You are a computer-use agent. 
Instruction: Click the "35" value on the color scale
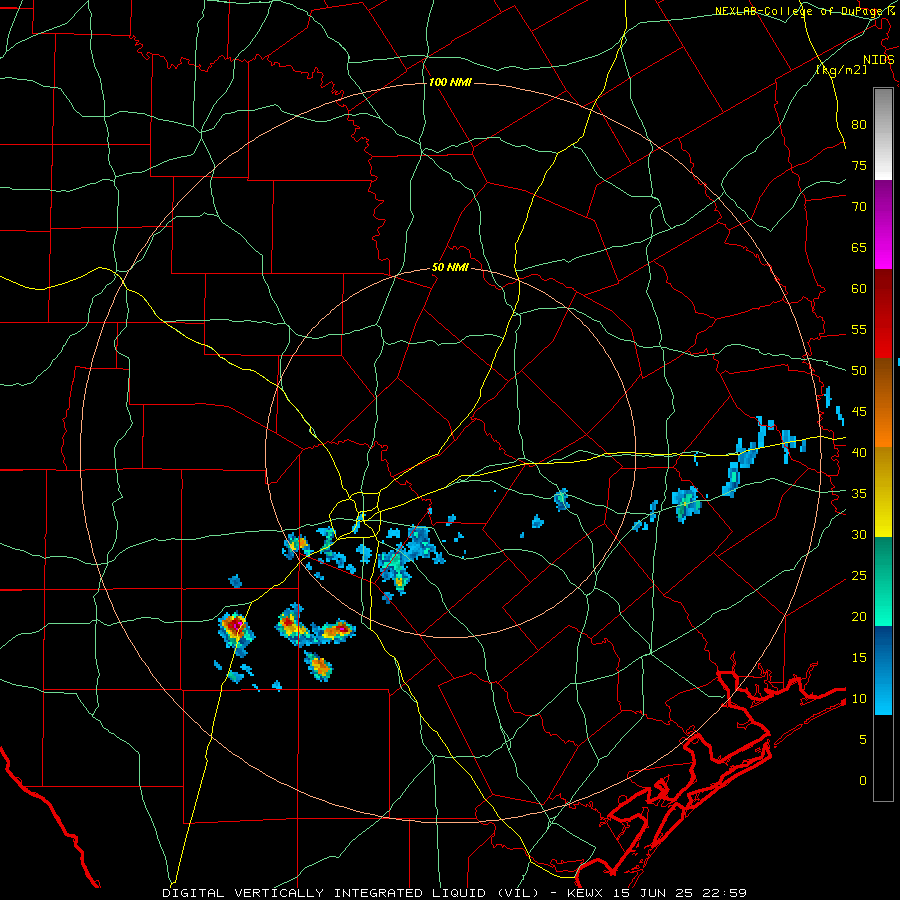pos(859,494)
